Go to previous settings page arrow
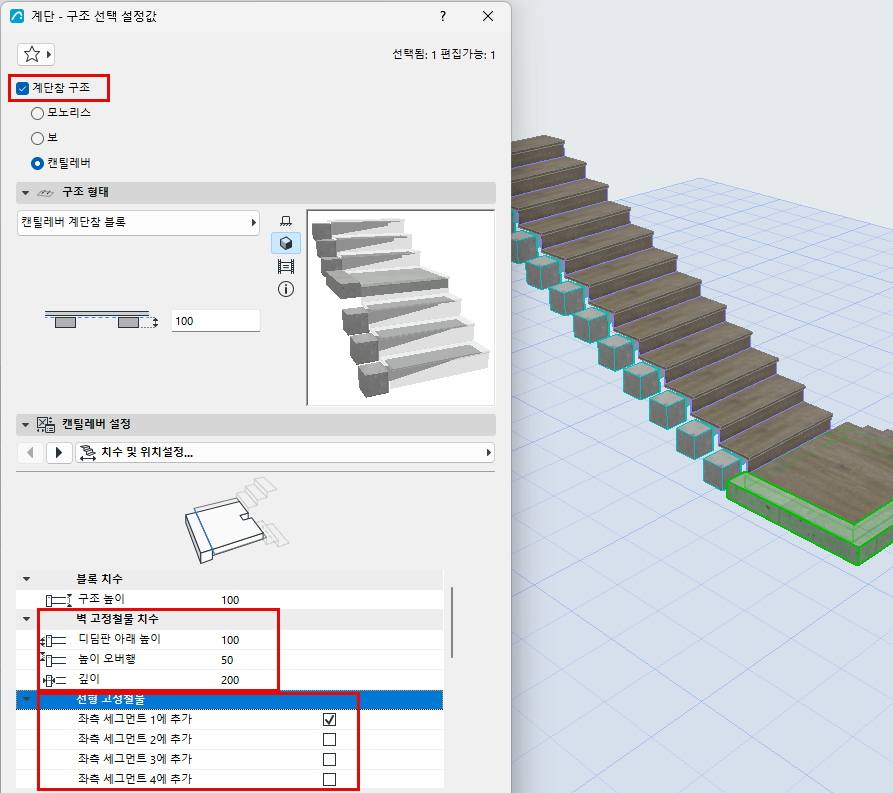 pos(30,453)
